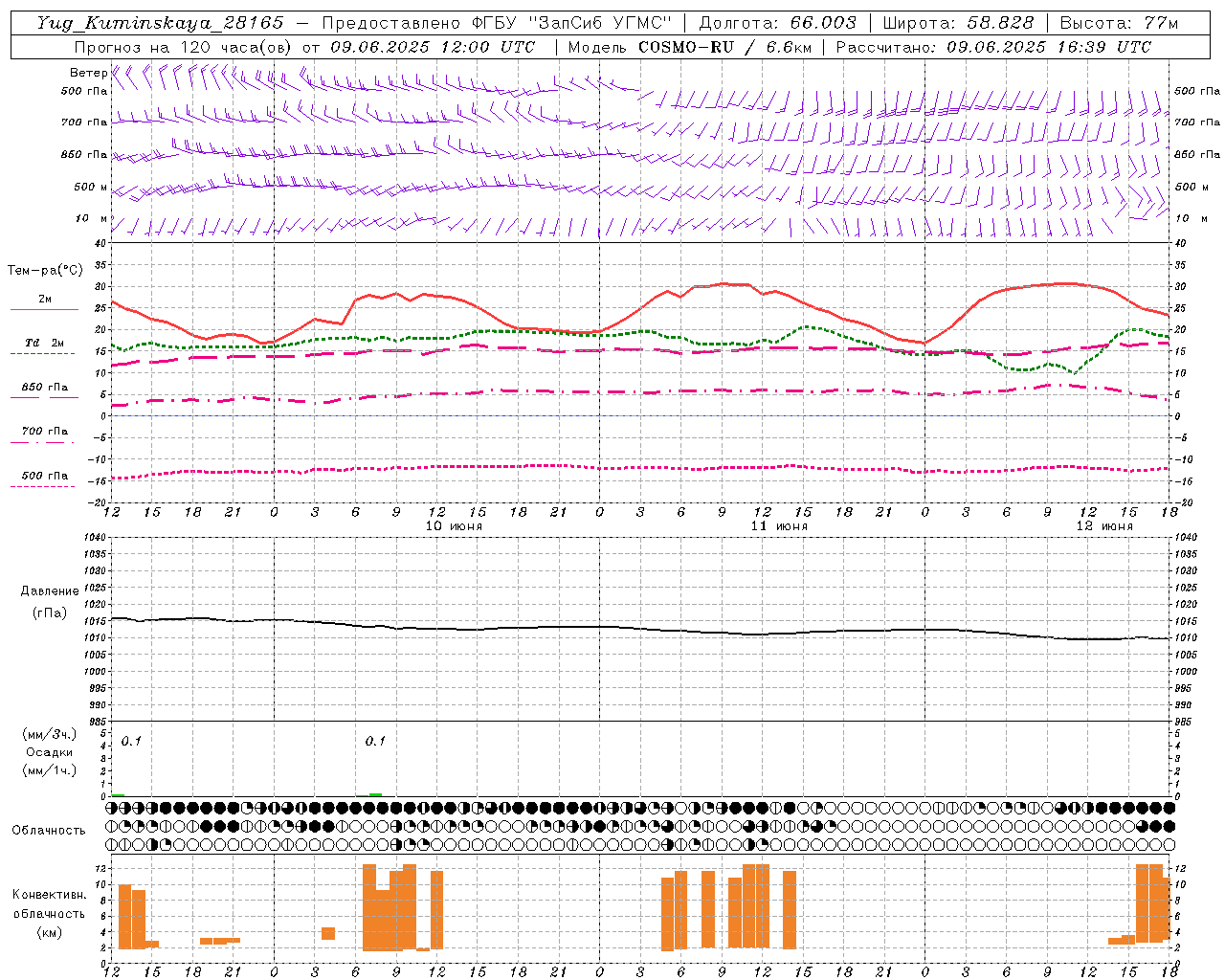
Task: Click the (мм/1ч.) precipitation unit label
Action: [50, 770]
